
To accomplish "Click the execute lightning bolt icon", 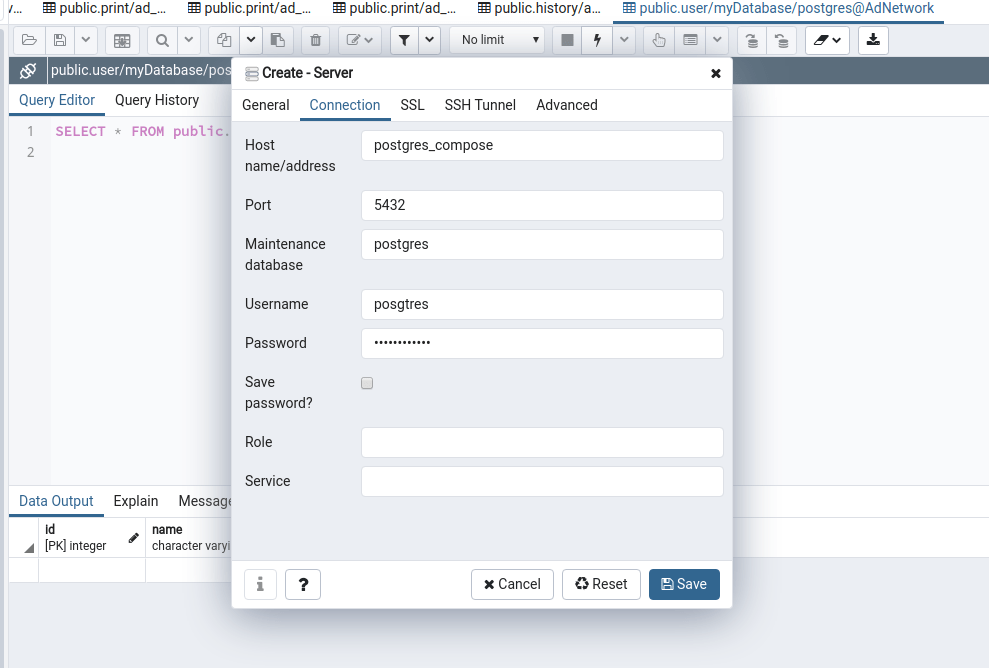I will [597, 40].
